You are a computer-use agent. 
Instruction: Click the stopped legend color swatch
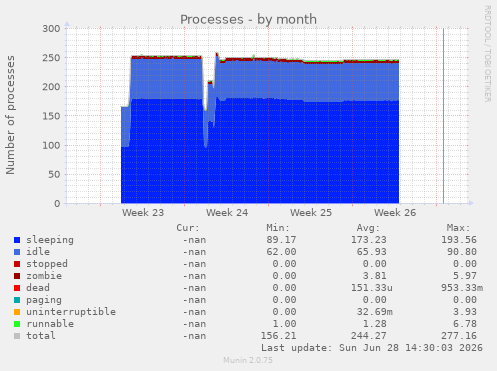pyautogui.click(x=17, y=264)
